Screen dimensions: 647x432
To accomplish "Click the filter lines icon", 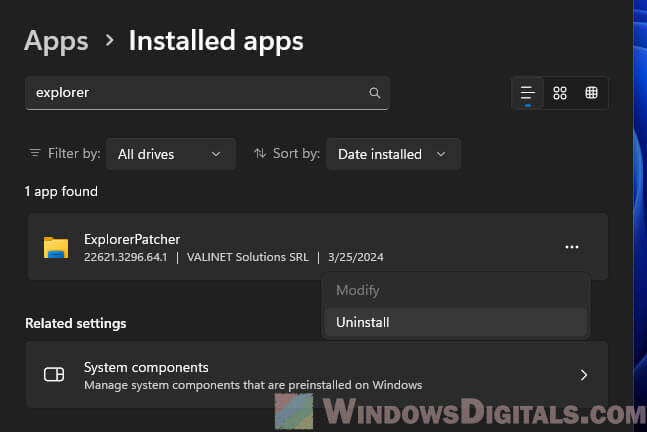I will coord(35,153).
